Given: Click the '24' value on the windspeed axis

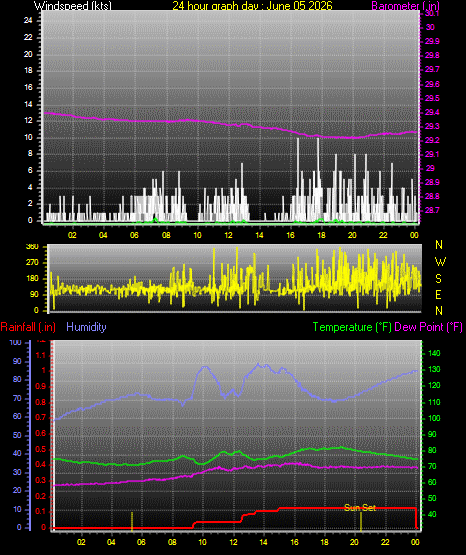Looking at the screenshot, I should (x=28, y=20).
